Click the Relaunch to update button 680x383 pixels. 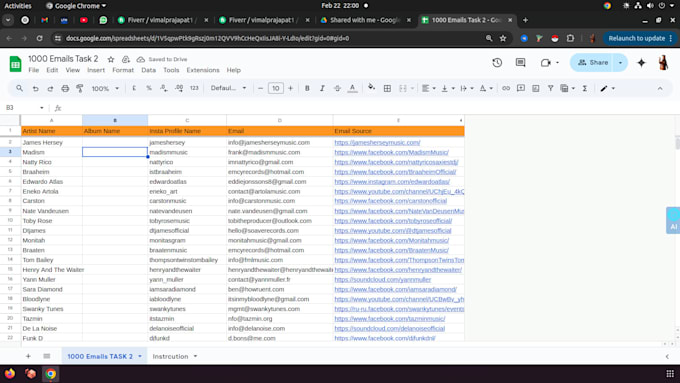point(639,38)
